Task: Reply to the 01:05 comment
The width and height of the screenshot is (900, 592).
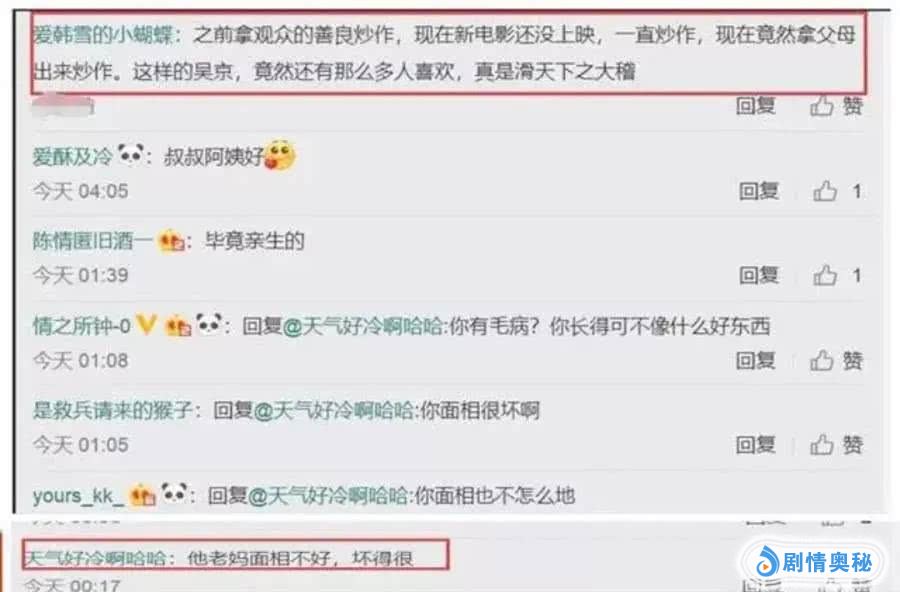Action: point(755,445)
